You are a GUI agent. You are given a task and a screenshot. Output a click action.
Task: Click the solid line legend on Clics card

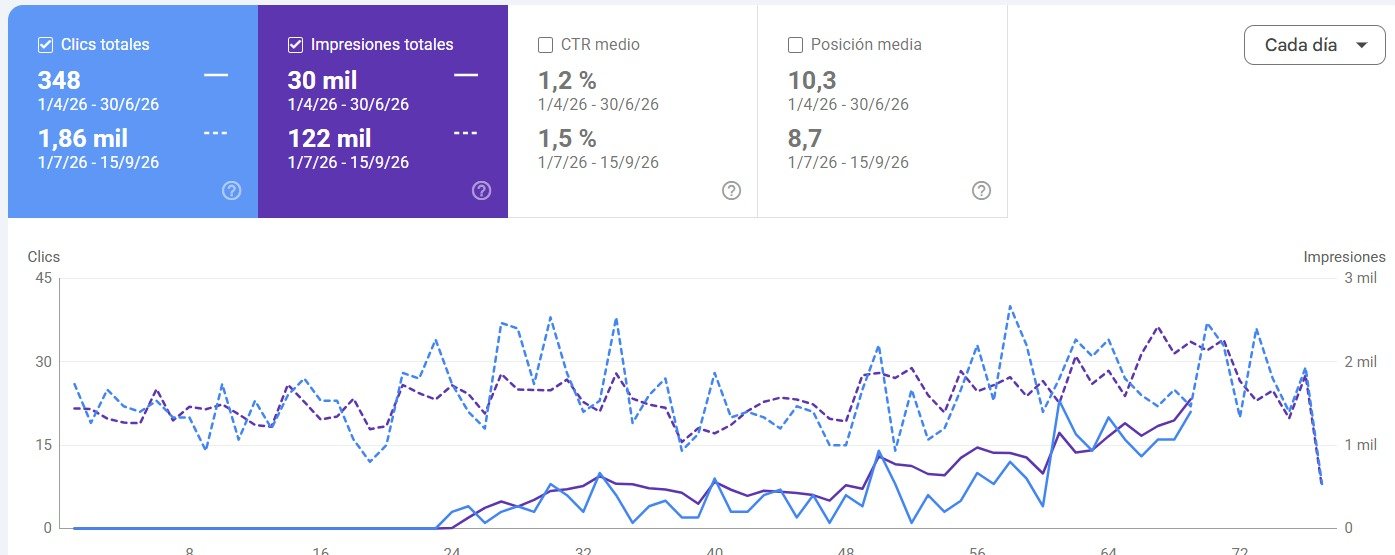tap(216, 75)
